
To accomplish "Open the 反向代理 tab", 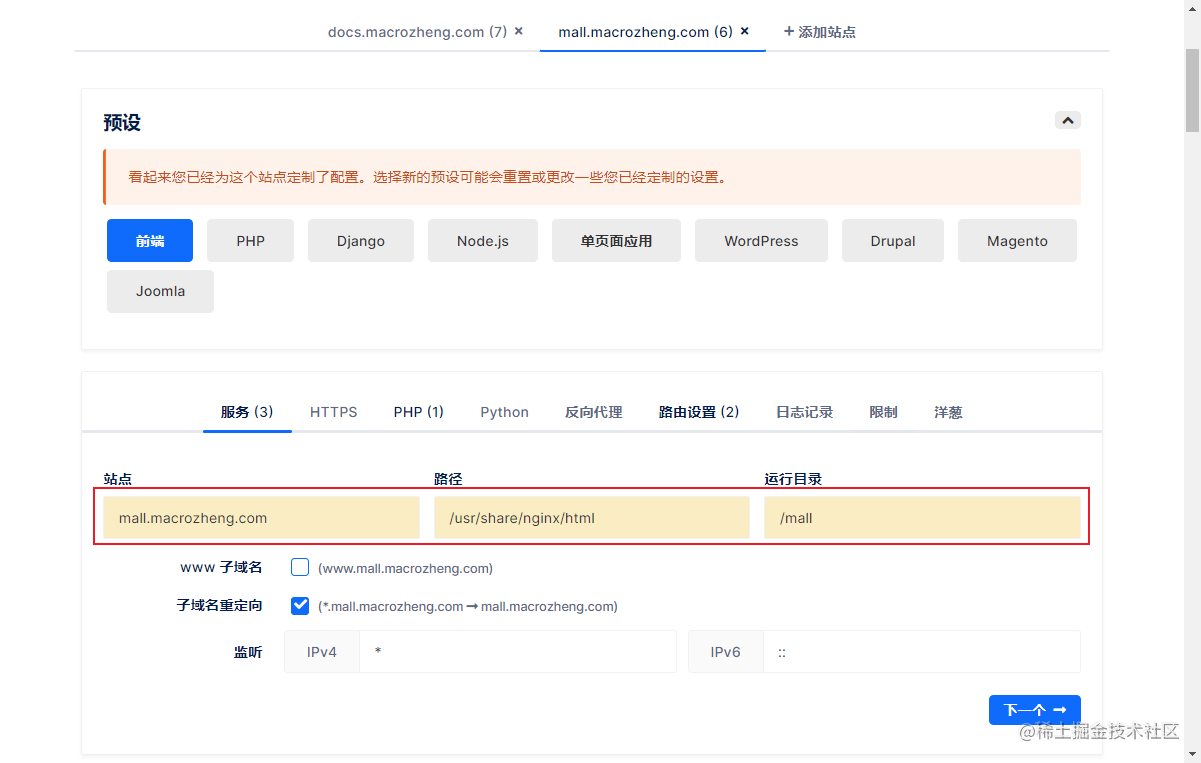I will (593, 412).
